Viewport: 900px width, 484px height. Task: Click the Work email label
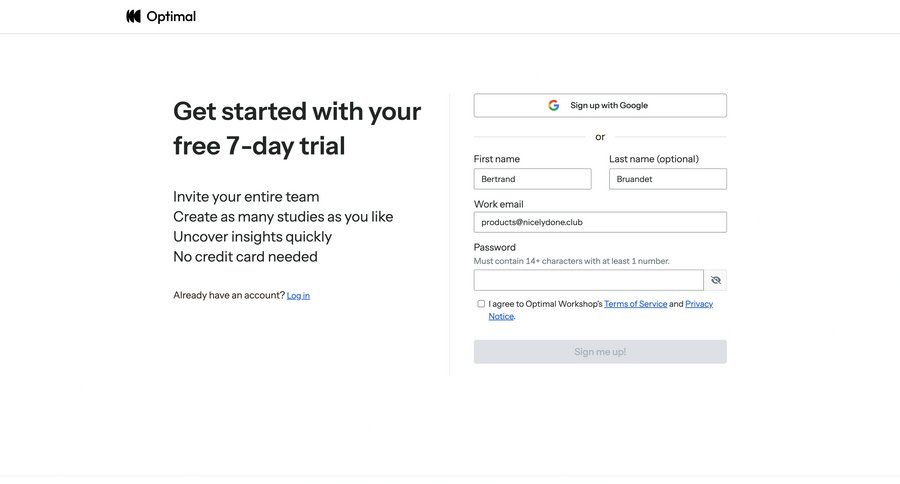point(499,204)
